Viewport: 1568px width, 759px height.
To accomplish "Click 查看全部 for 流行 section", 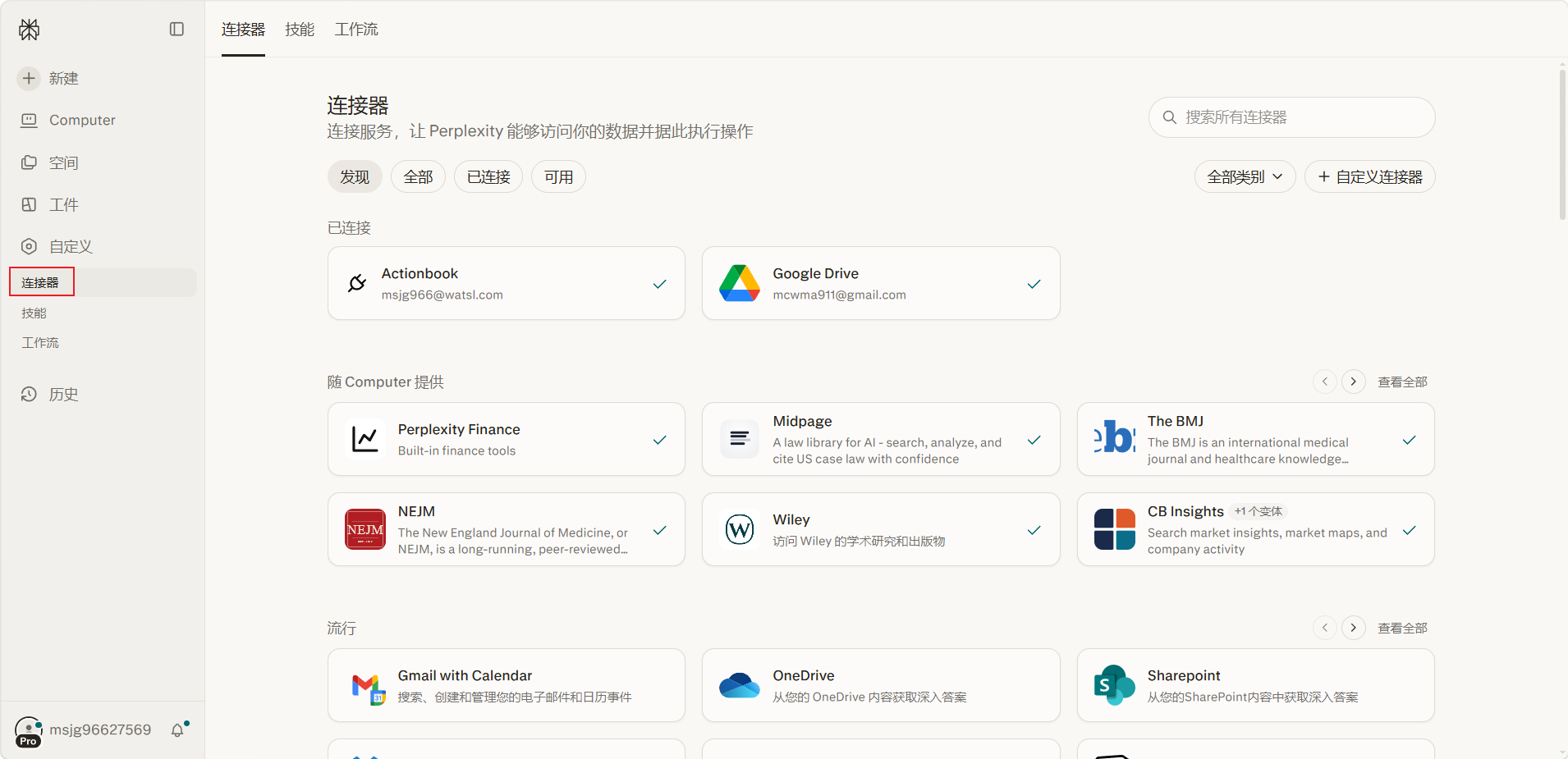I will point(1402,628).
